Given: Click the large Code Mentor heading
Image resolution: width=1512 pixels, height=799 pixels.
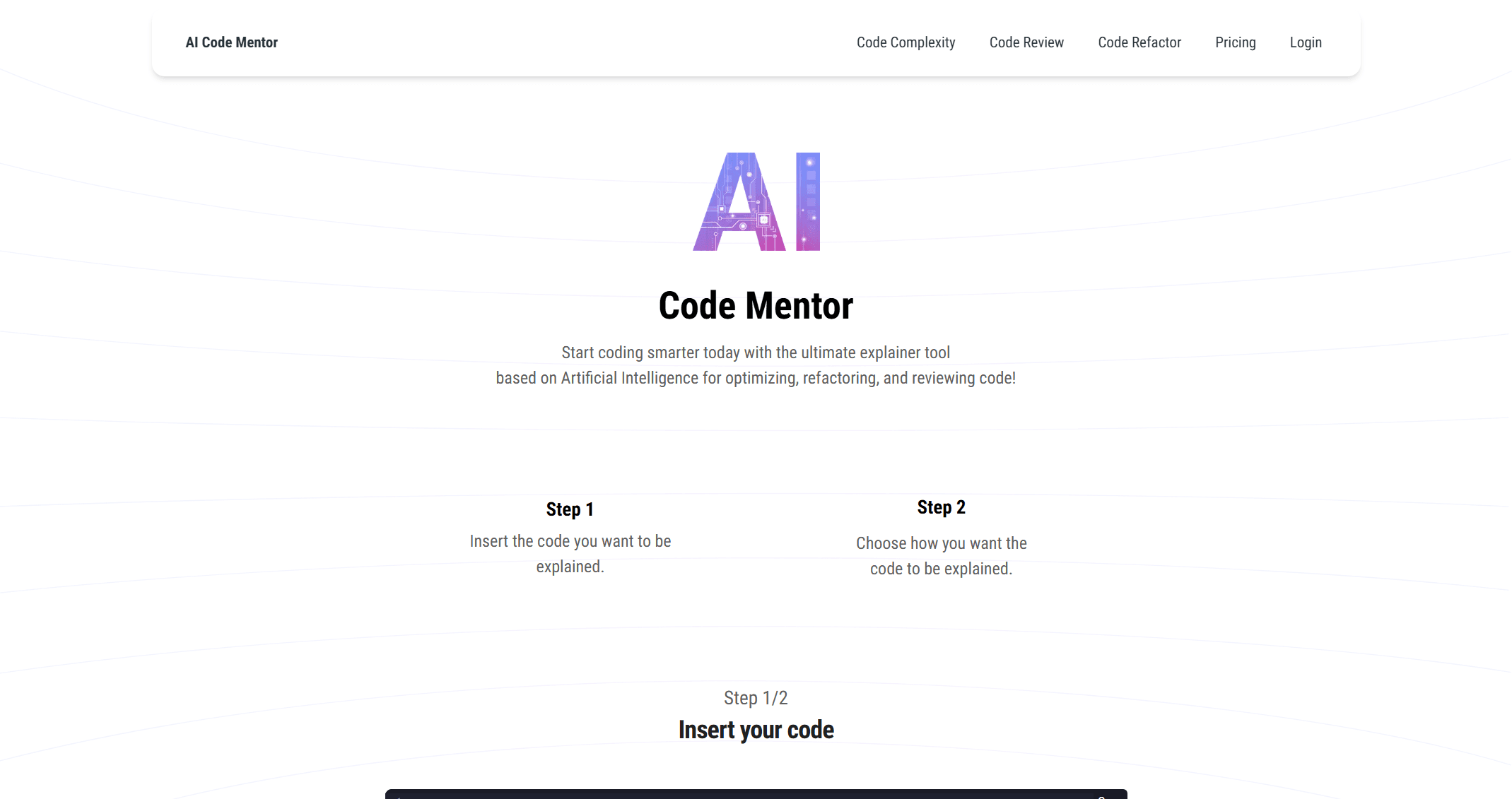Looking at the screenshot, I should pyautogui.click(x=756, y=306).
